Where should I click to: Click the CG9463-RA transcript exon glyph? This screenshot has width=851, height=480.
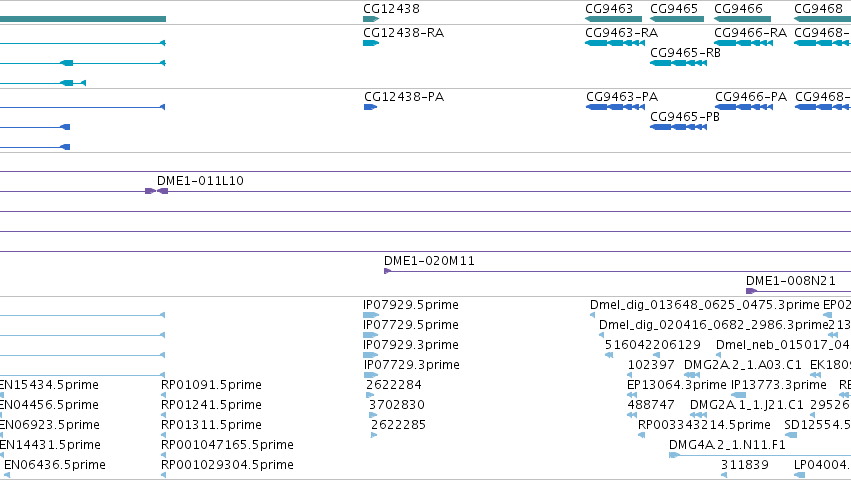(x=615, y=43)
